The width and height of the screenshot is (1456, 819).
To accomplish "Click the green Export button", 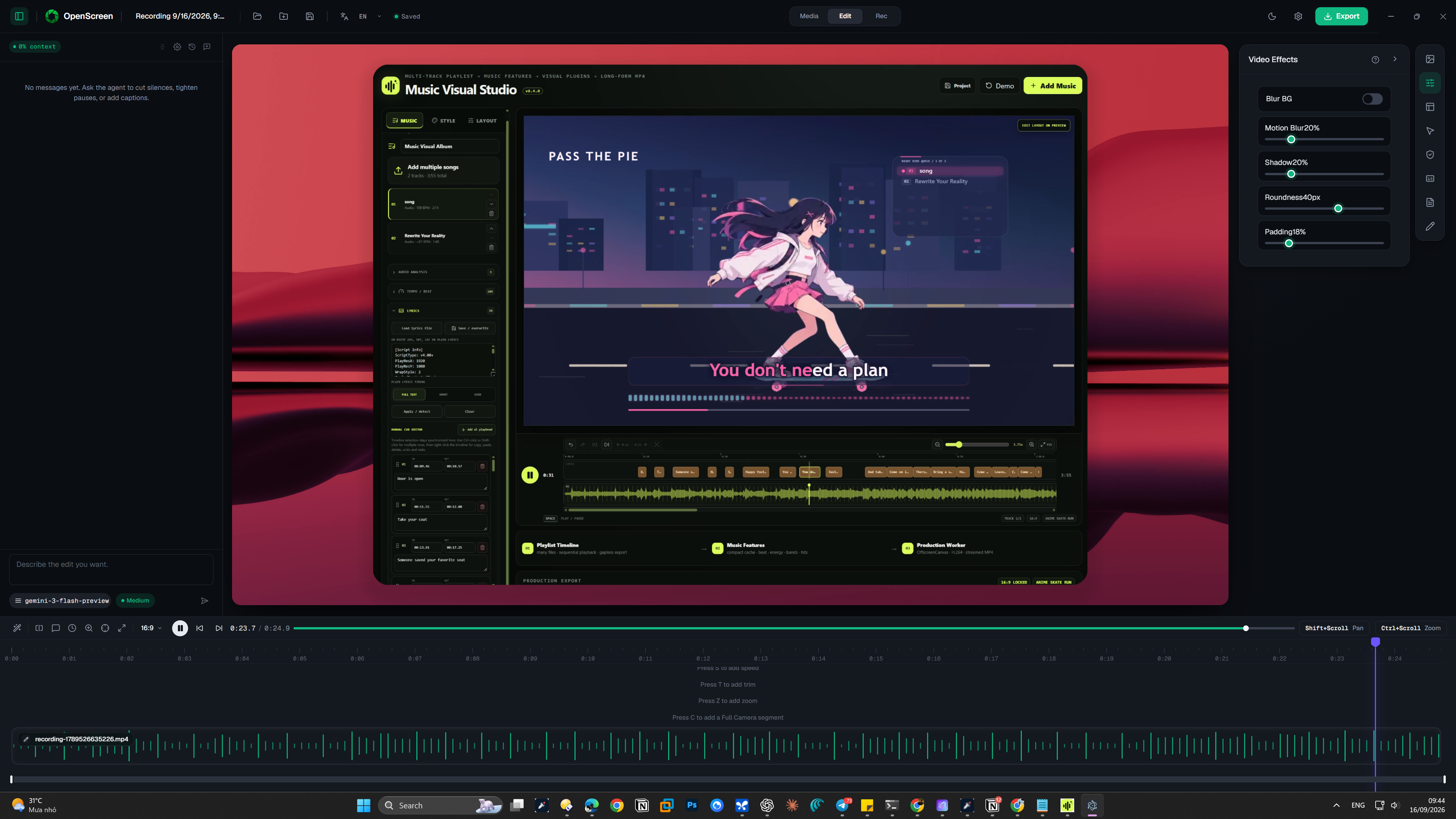I will coord(1341,16).
